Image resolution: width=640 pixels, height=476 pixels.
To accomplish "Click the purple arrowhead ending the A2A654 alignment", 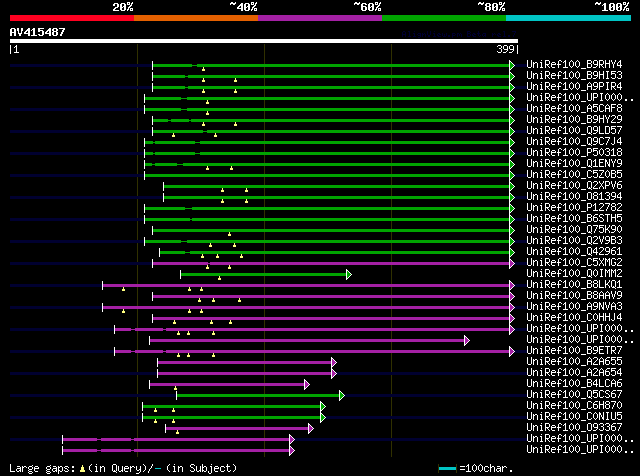I will point(334,374).
